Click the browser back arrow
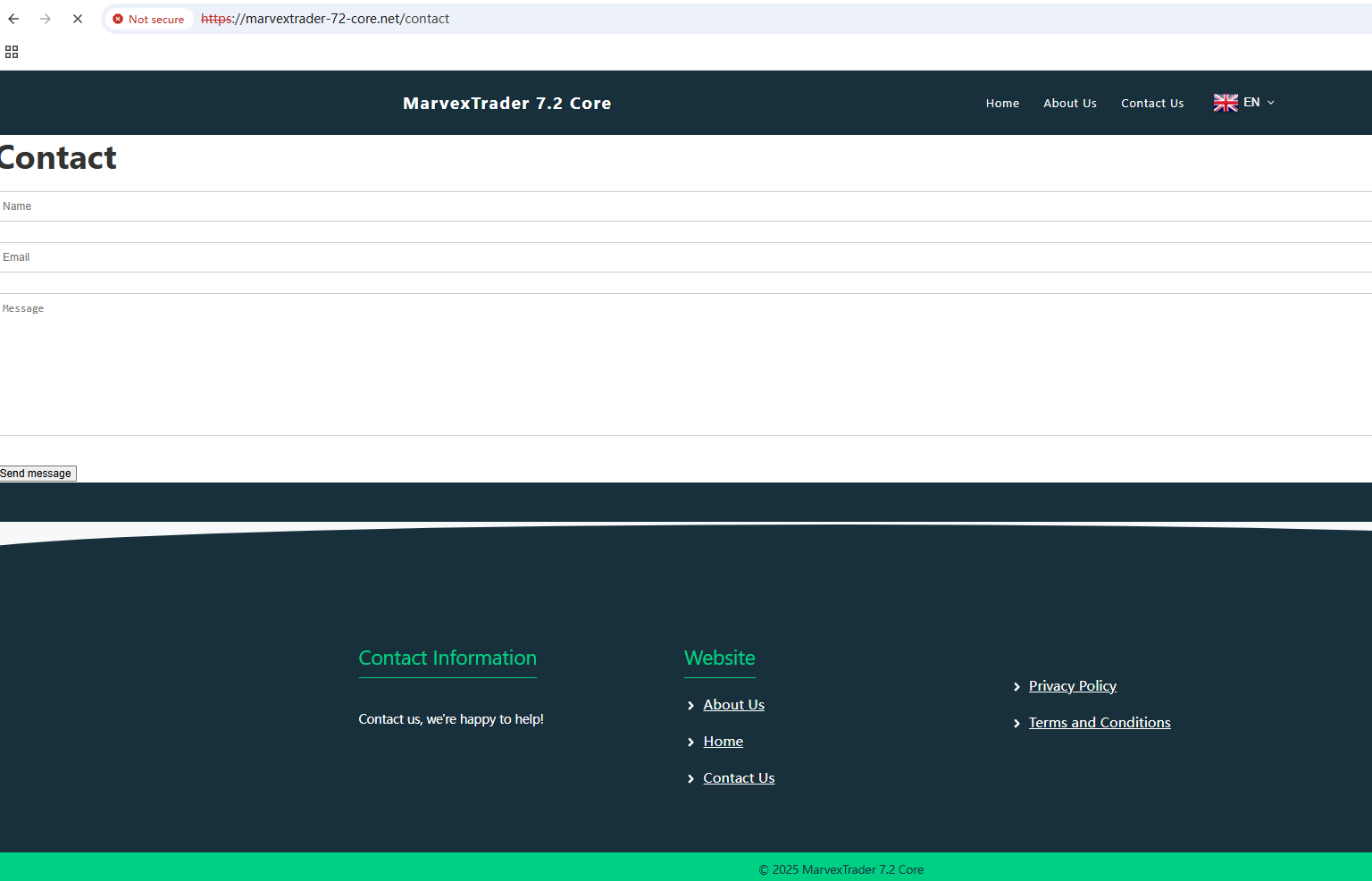The image size is (1372, 881). (x=13, y=19)
